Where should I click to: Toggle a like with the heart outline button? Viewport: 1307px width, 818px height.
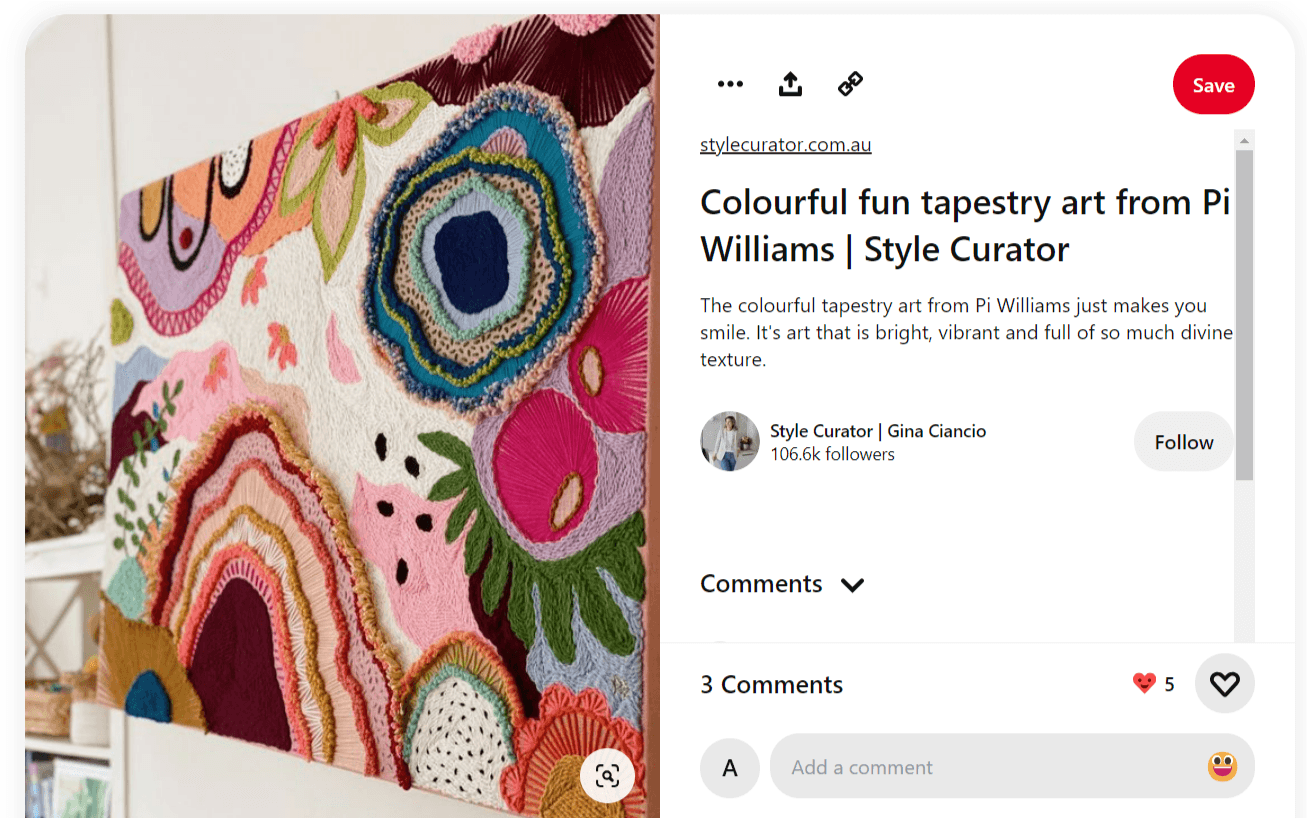point(1224,683)
